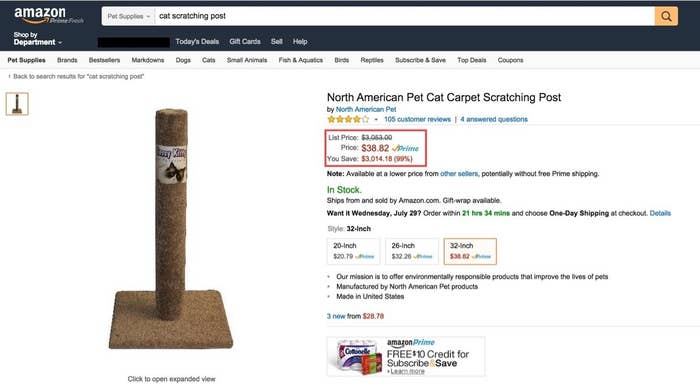Click the back arrow to search results
700x389 pixels.
[x=9, y=76]
